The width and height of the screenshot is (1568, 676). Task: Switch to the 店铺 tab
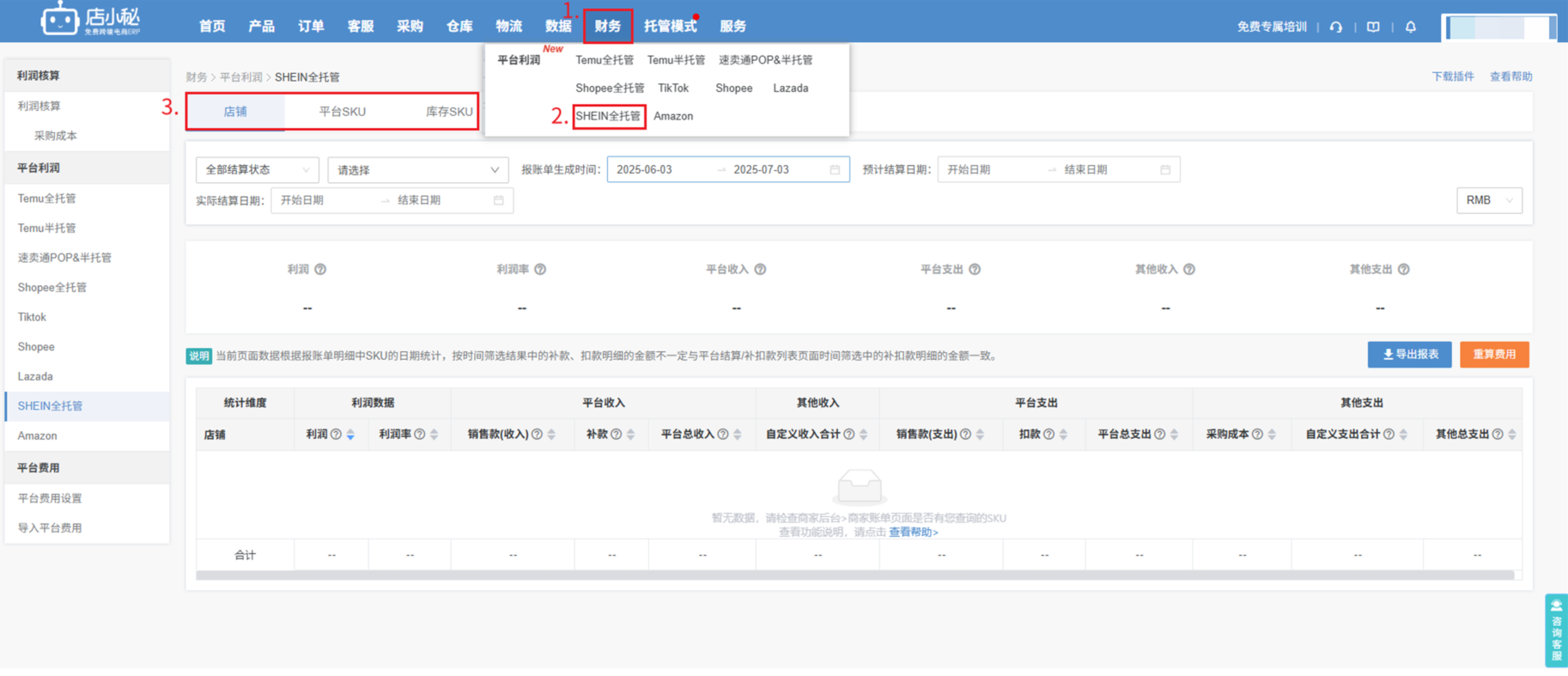235,112
